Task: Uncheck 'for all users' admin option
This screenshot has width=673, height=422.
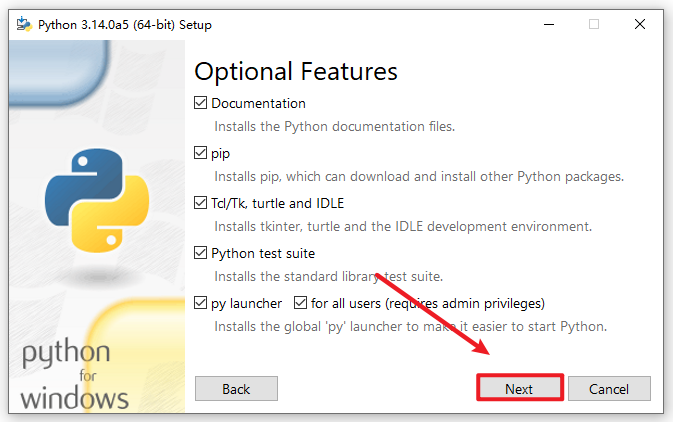Action: pyautogui.click(x=300, y=303)
